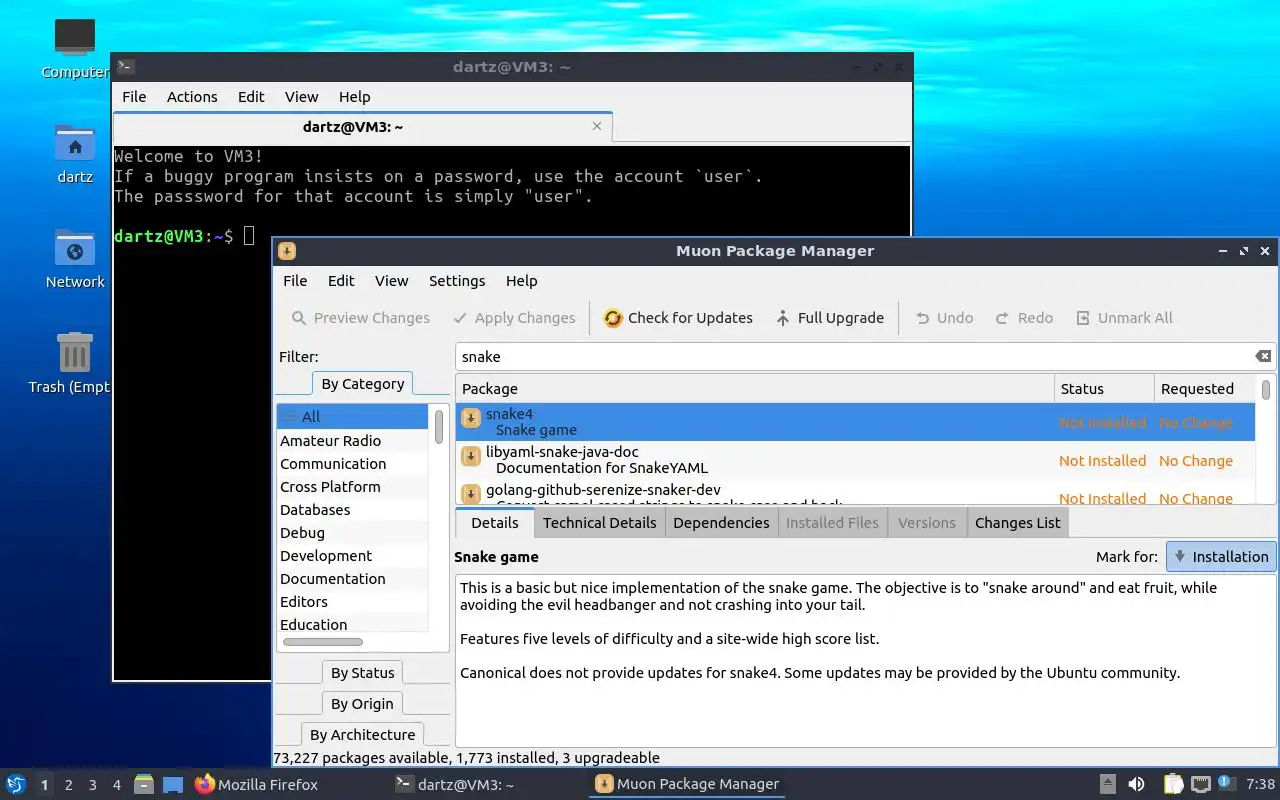1280x800 pixels.
Task: Click the Redo toolbar button
Action: pos(1024,318)
